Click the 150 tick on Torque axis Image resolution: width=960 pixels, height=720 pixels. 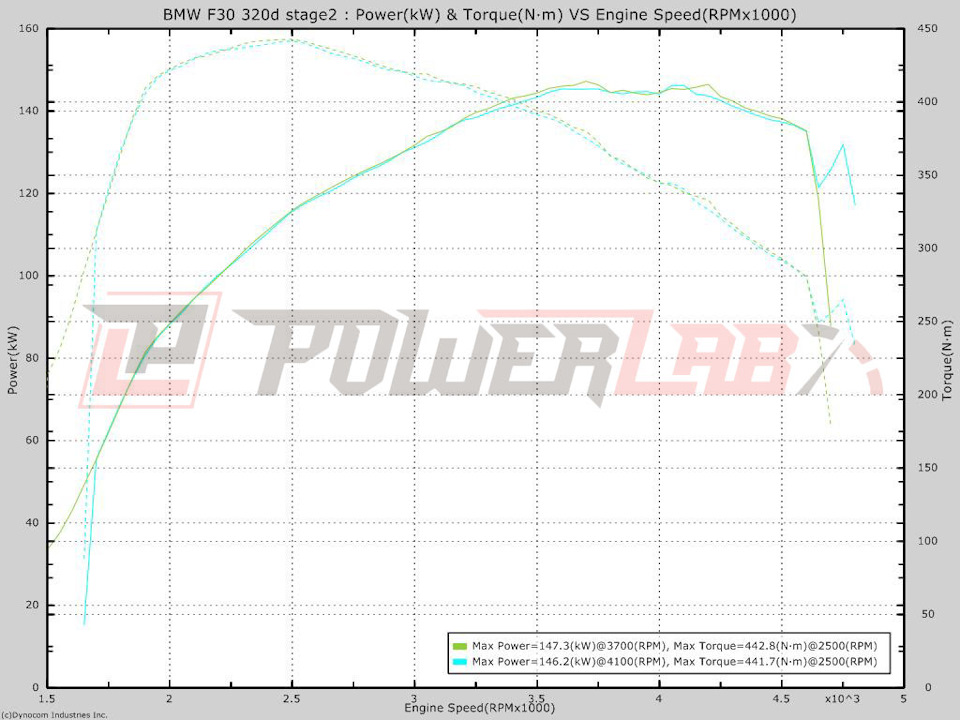click(928, 468)
